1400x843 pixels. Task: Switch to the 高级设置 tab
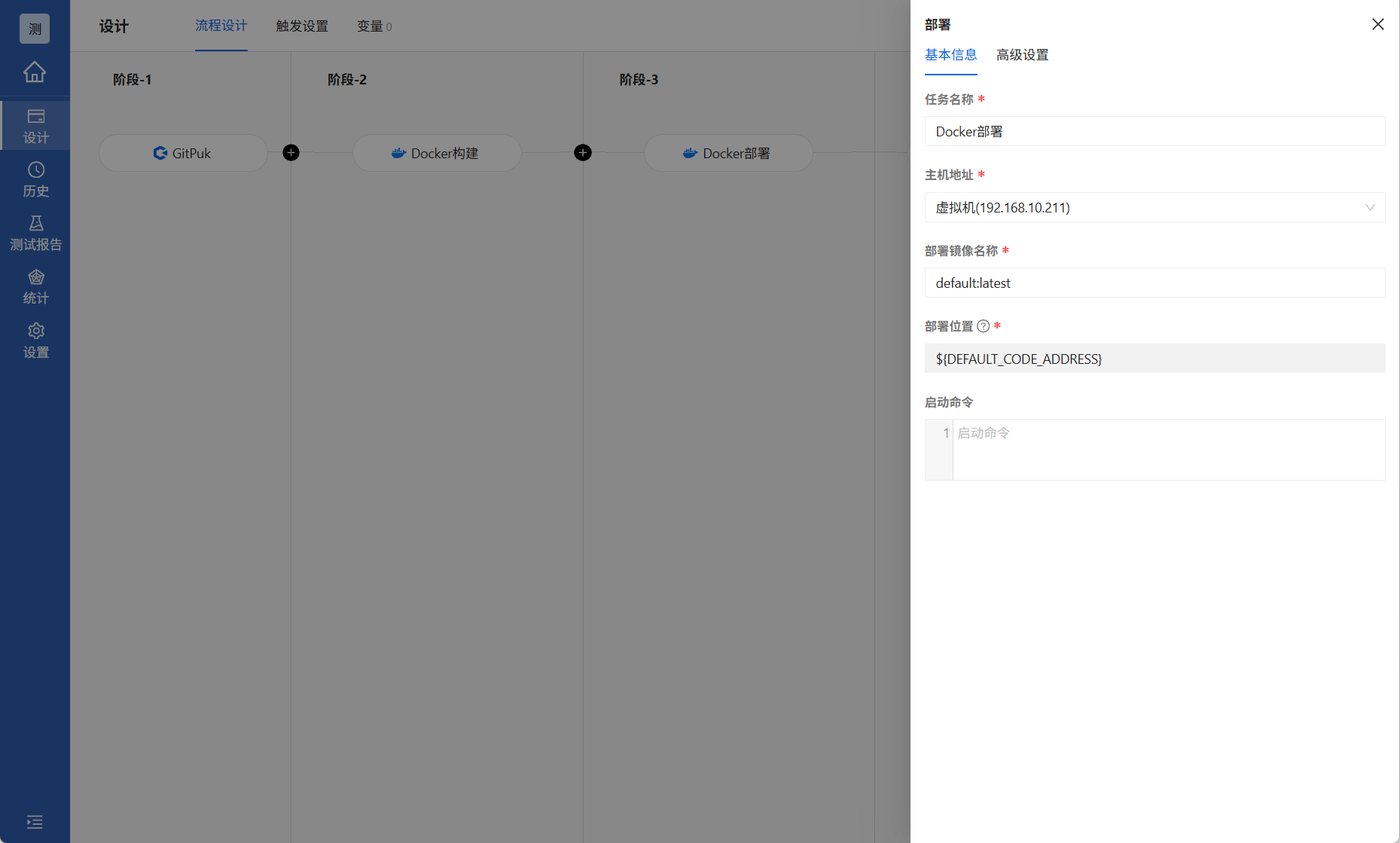coord(1021,54)
